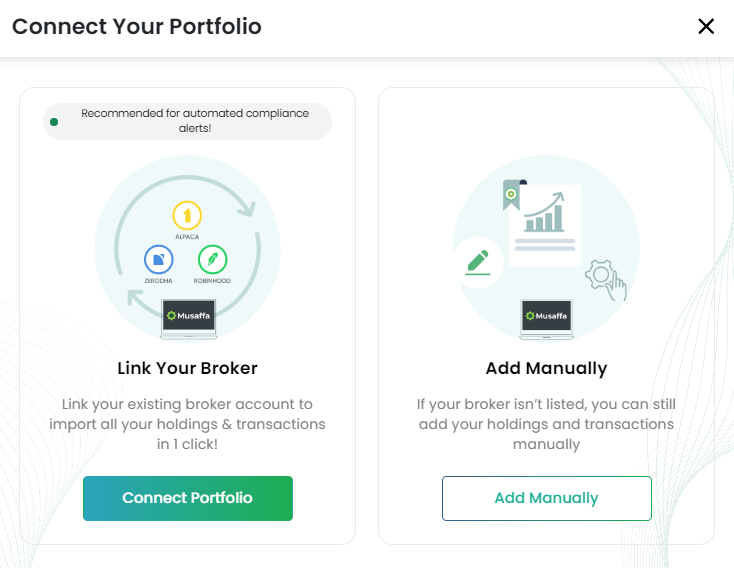The image size is (734, 568).
Task: Click the Musaffa laptop in Add Manually illustration
Action: pos(545,318)
